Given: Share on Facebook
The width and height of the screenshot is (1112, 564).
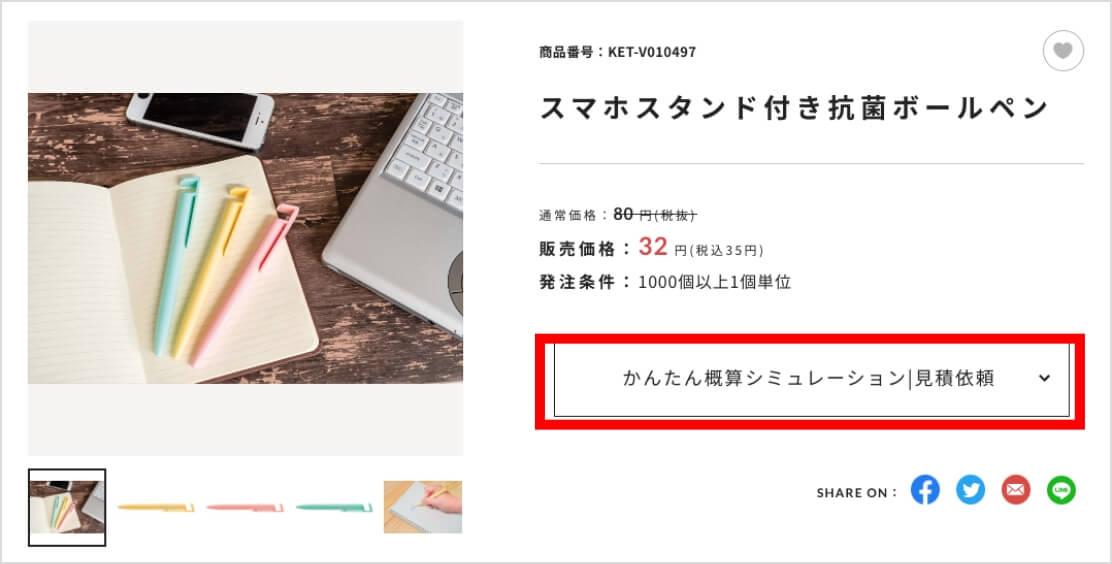Looking at the screenshot, I should click(x=925, y=490).
